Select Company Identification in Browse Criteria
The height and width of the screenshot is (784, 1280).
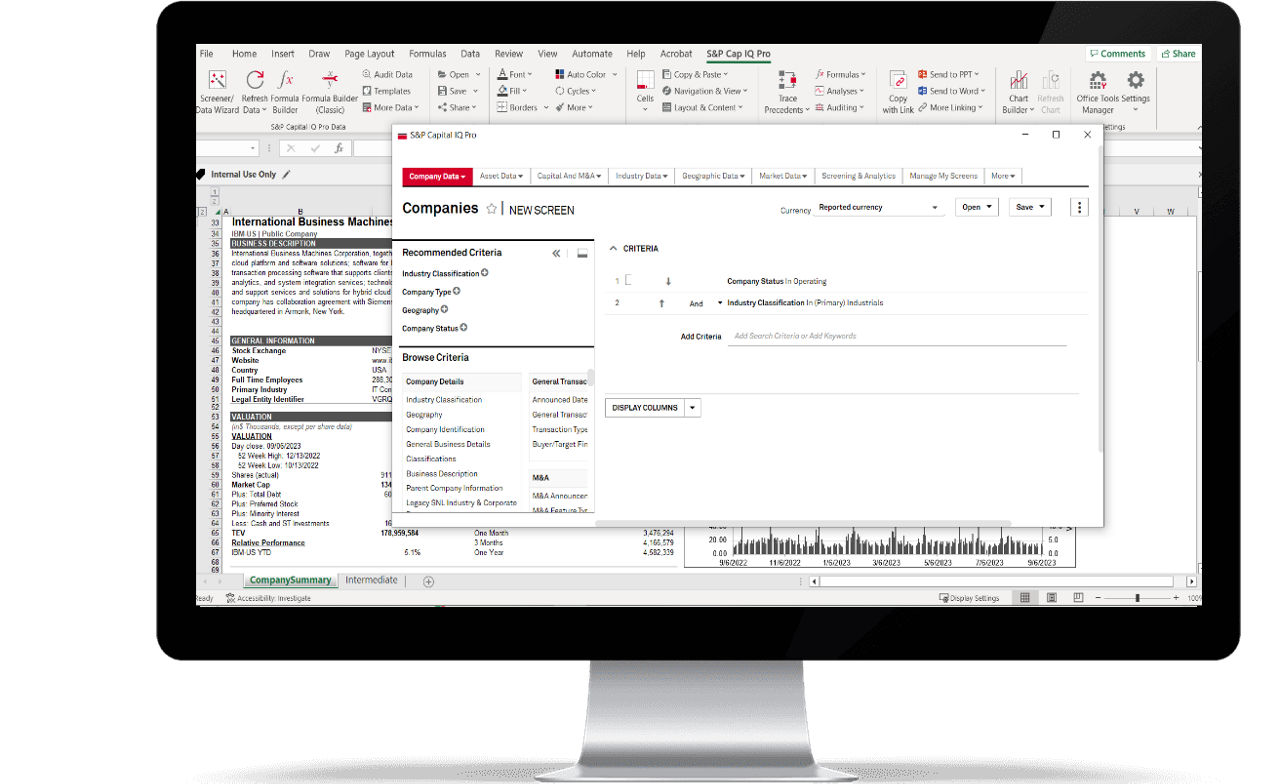tap(445, 430)
